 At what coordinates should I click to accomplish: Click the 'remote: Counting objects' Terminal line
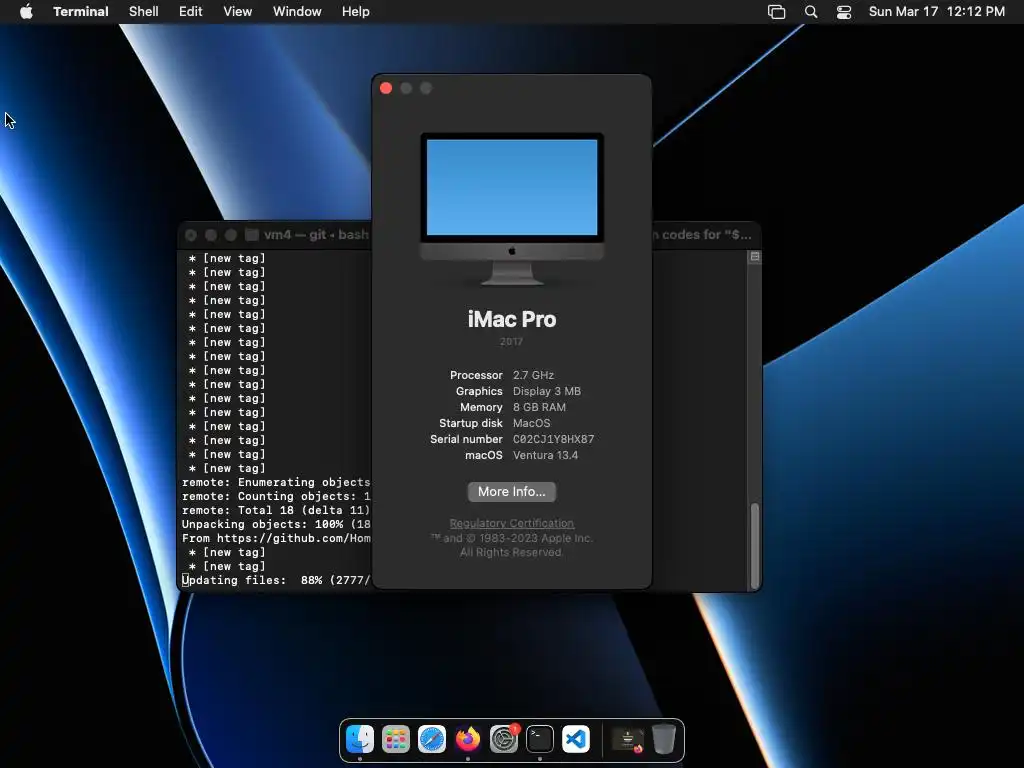click(x=276, y=496)
